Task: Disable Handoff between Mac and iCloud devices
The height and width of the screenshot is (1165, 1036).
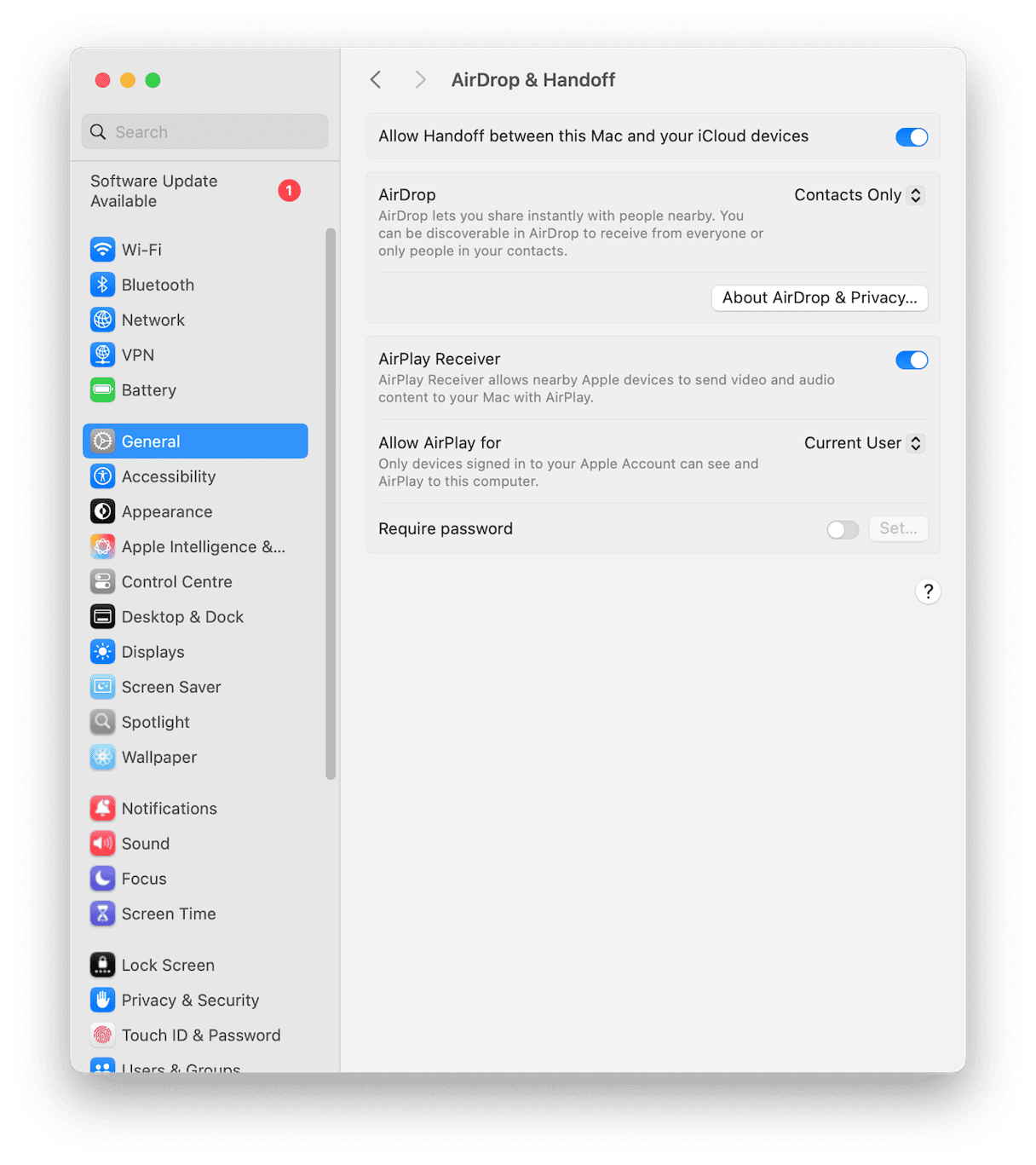Action: click(911, 137)
